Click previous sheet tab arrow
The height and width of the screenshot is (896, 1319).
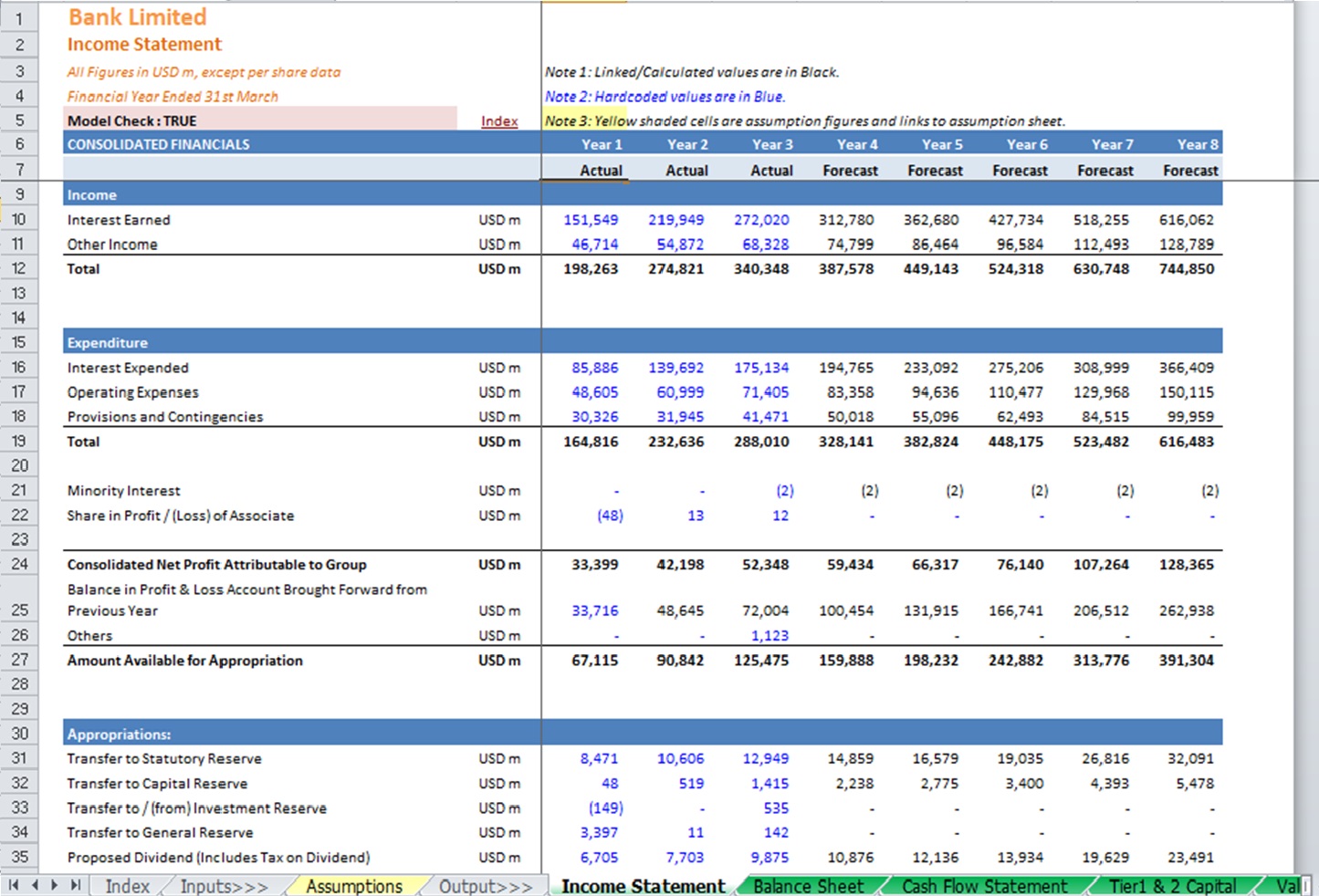pos(35,885)
